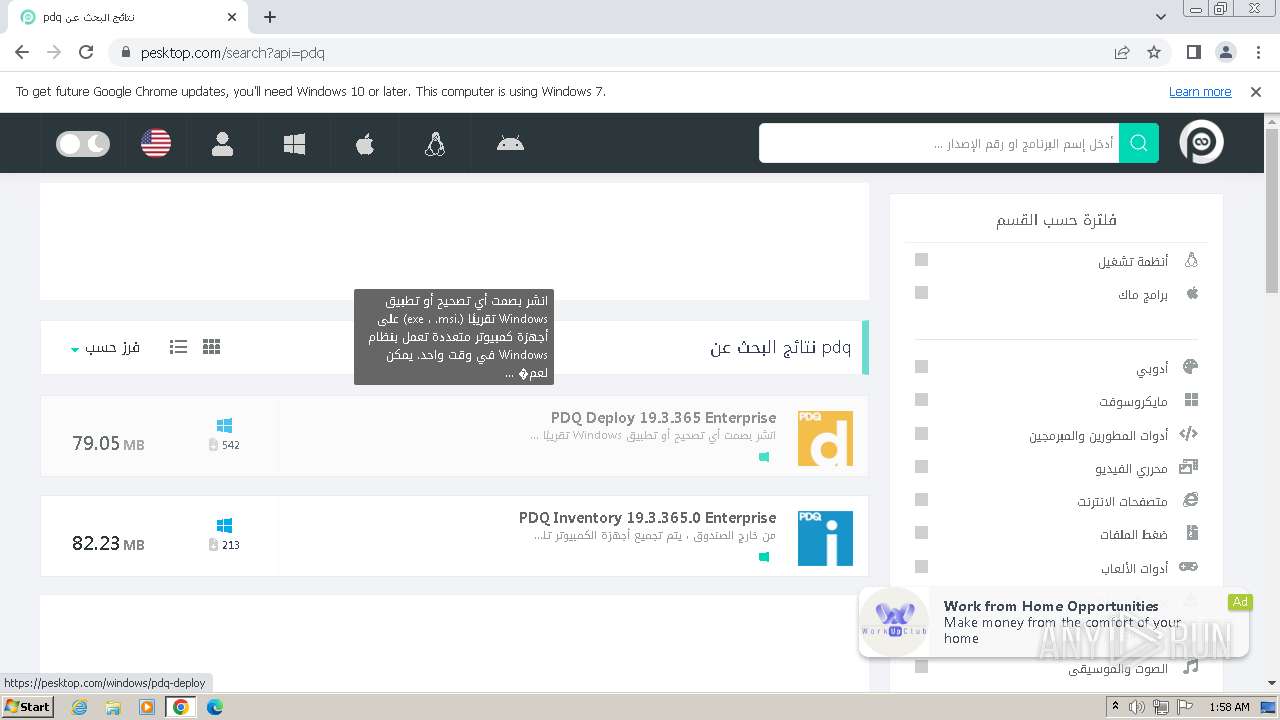Viewport: 1280px width, 720px height.
Task: Open the فرز حسب sort dropdown
Action: pos(105,347)
